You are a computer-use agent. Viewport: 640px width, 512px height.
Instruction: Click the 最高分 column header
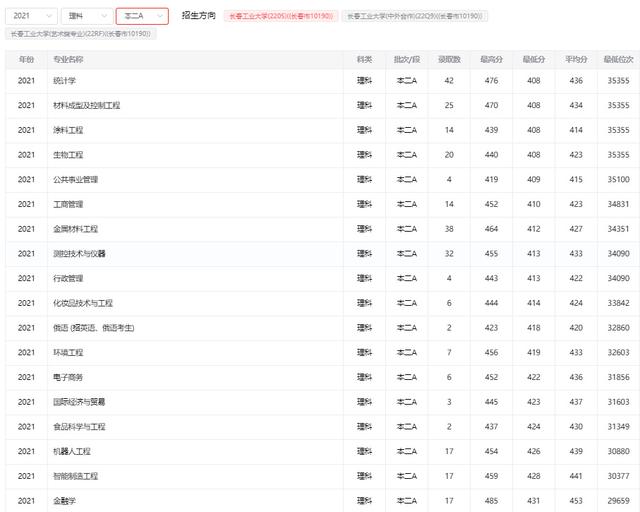491,60
